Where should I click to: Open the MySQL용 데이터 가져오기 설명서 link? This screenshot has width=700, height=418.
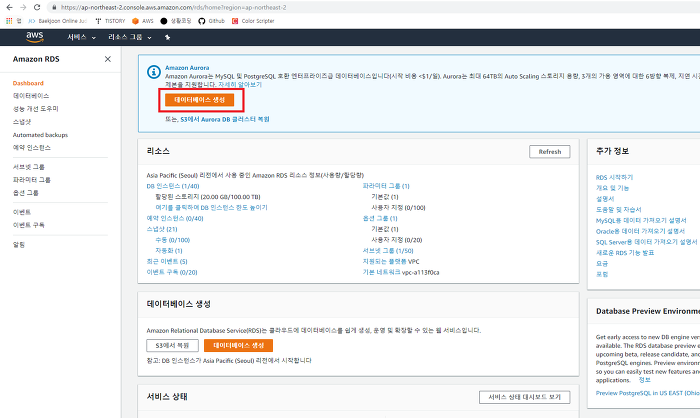tap(641, 221)
